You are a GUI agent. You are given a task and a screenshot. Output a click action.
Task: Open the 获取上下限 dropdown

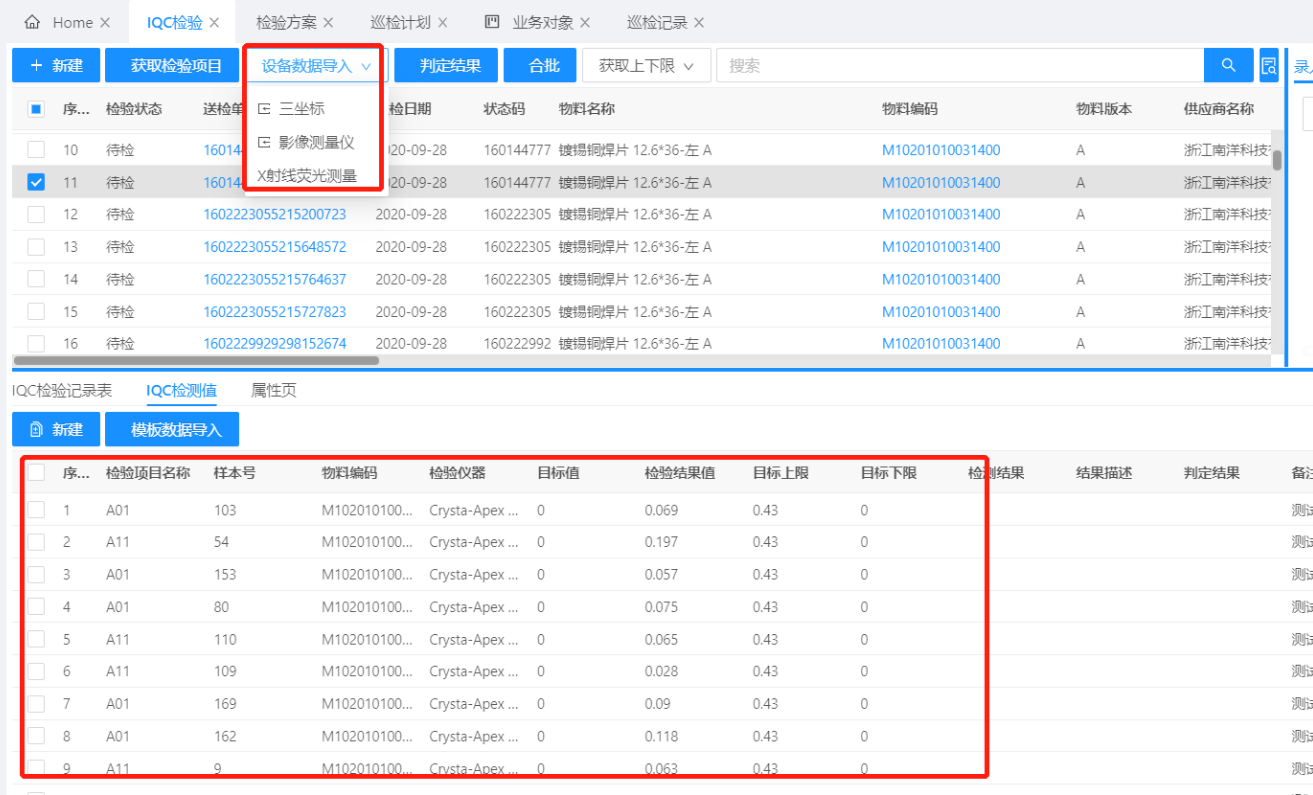(x=646, y=66)
